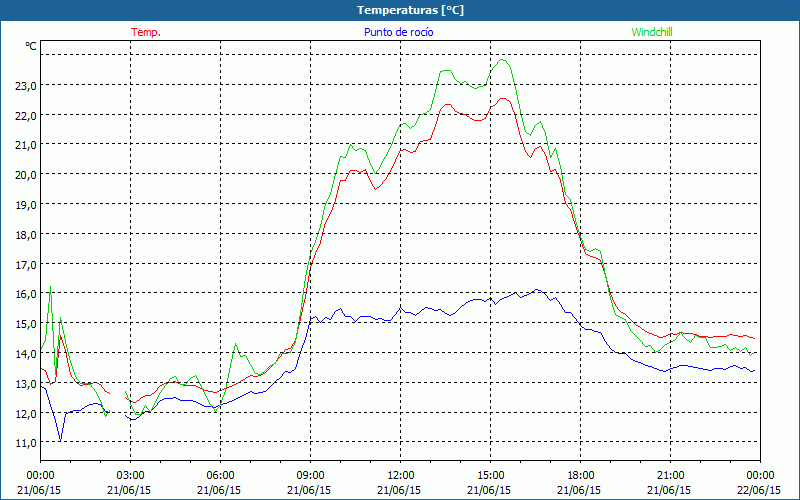Viewport: 800px width, 500px height.
Task: Click the 18:00 time axis label
Action: (579, 476)
